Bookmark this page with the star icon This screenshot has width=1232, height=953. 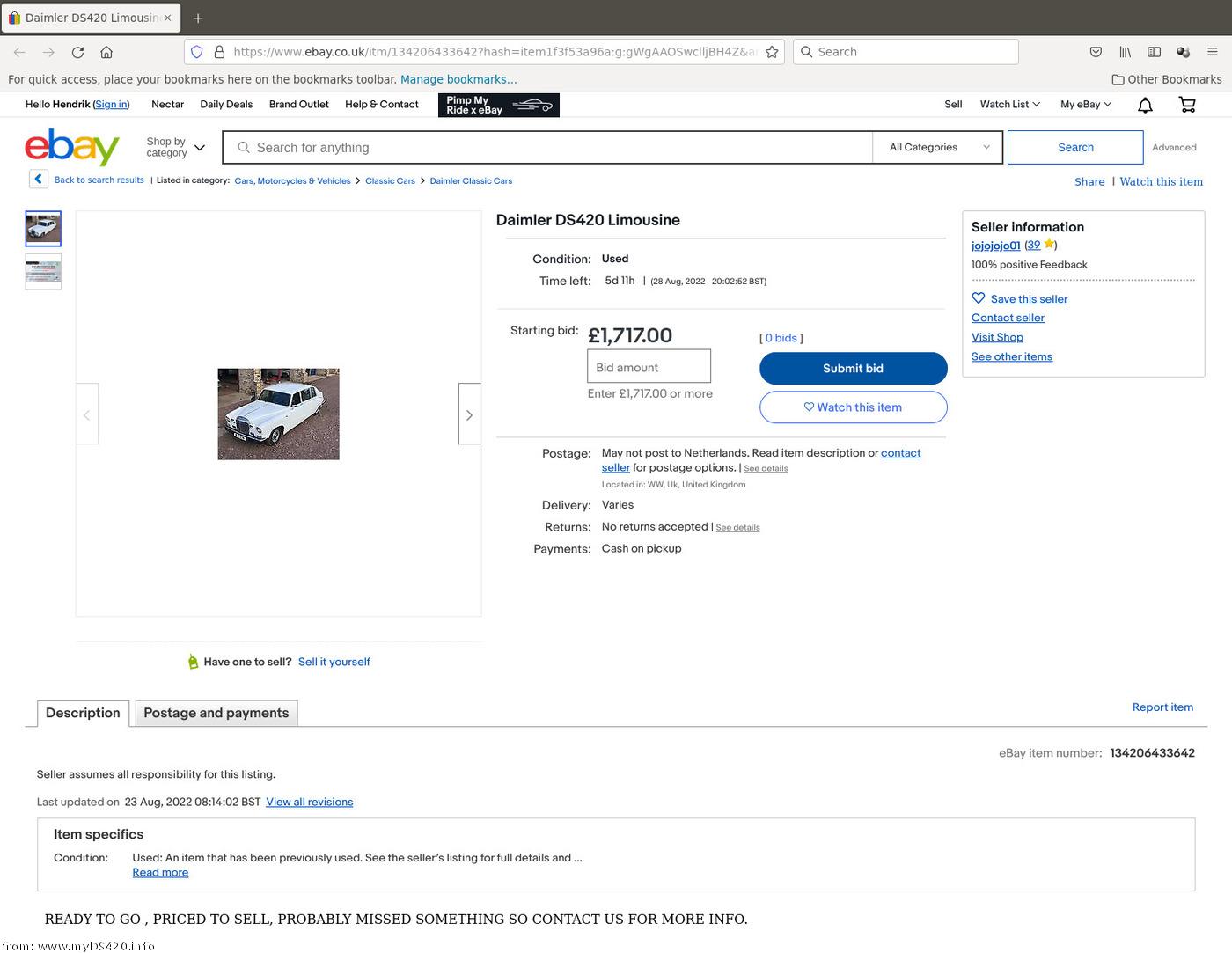(x=772, y=52)
